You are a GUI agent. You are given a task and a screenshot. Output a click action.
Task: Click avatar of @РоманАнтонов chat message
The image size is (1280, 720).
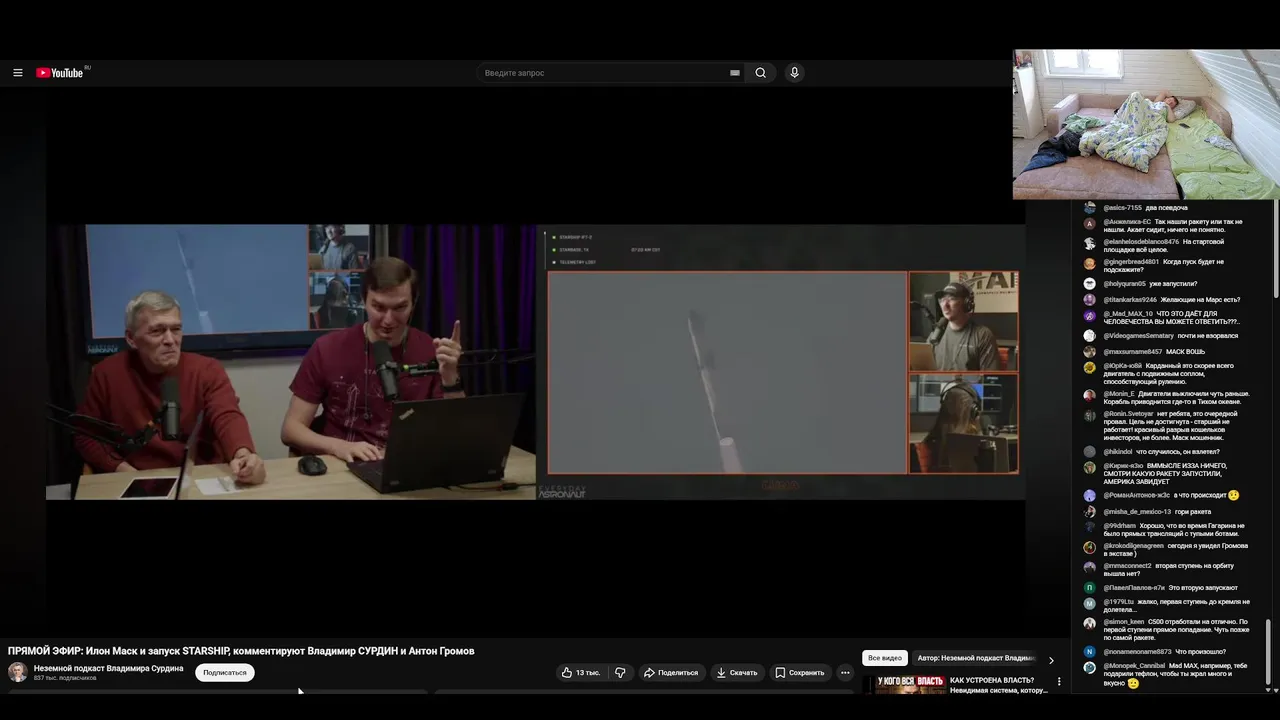point(1090,496)
